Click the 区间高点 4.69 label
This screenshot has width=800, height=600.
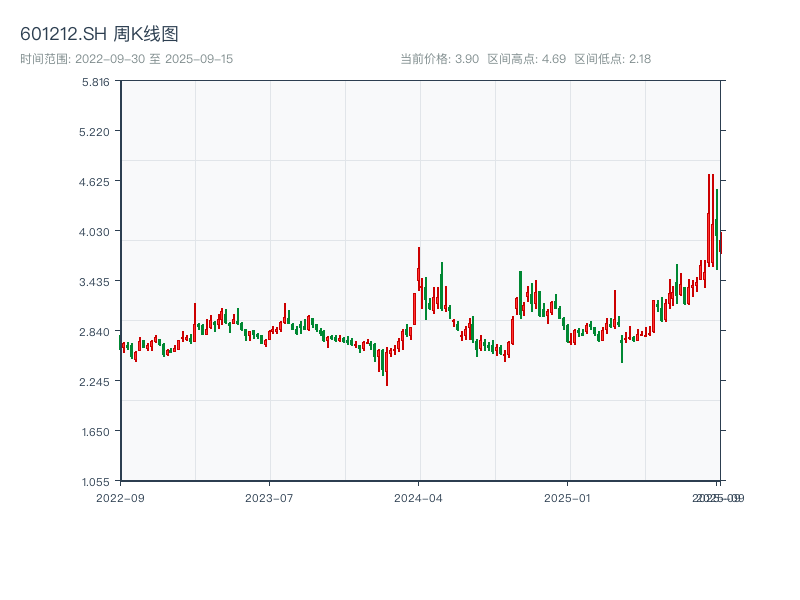click(x=526, y=59)
